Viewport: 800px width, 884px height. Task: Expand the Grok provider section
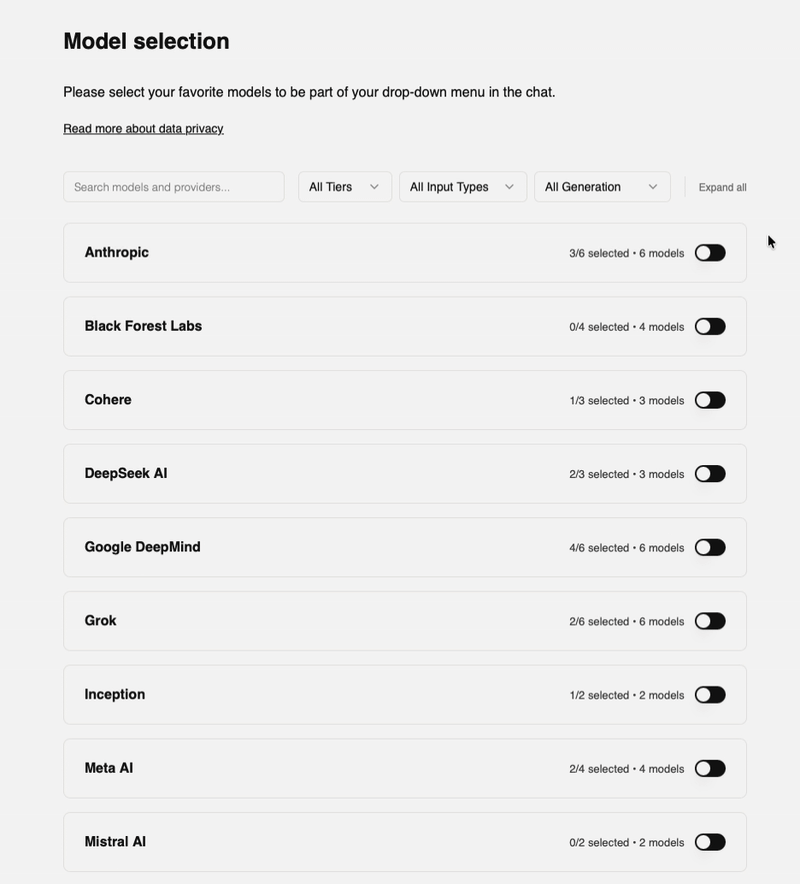pos(100,621)
